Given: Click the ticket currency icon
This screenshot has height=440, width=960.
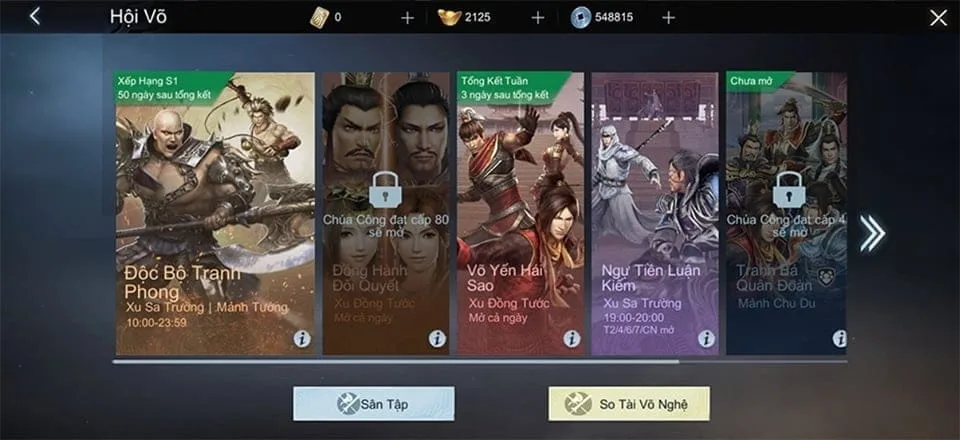Looking at the screenshot, I should point(319,18).
